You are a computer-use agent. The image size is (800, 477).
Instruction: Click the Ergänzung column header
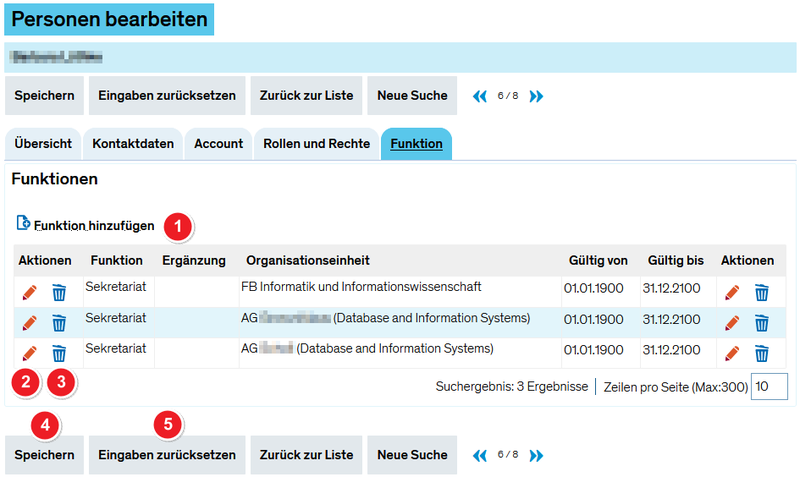[194, 260]
